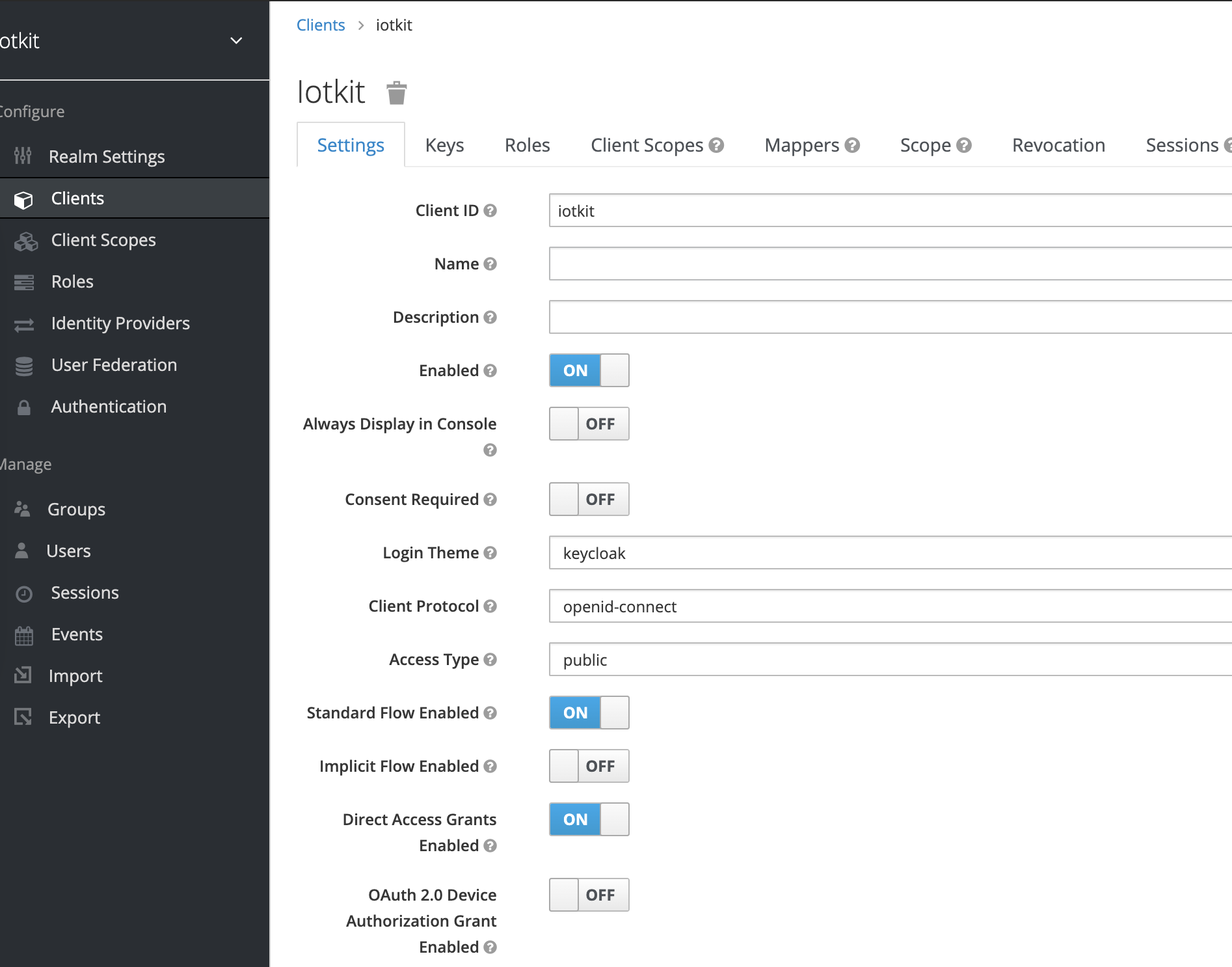The width and height of the screenshot is (1232, 967).
Task: Show help tooltip for Login Theme
Action: [x=490, y=552]
